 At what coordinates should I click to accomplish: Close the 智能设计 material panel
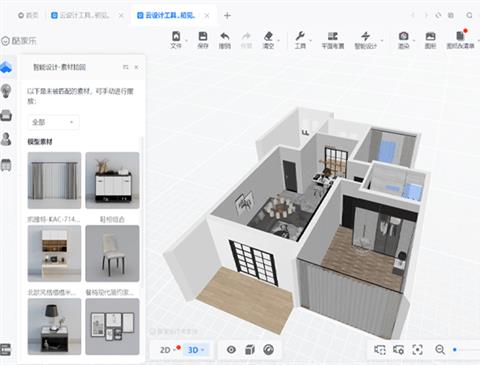tap(136, 67)
